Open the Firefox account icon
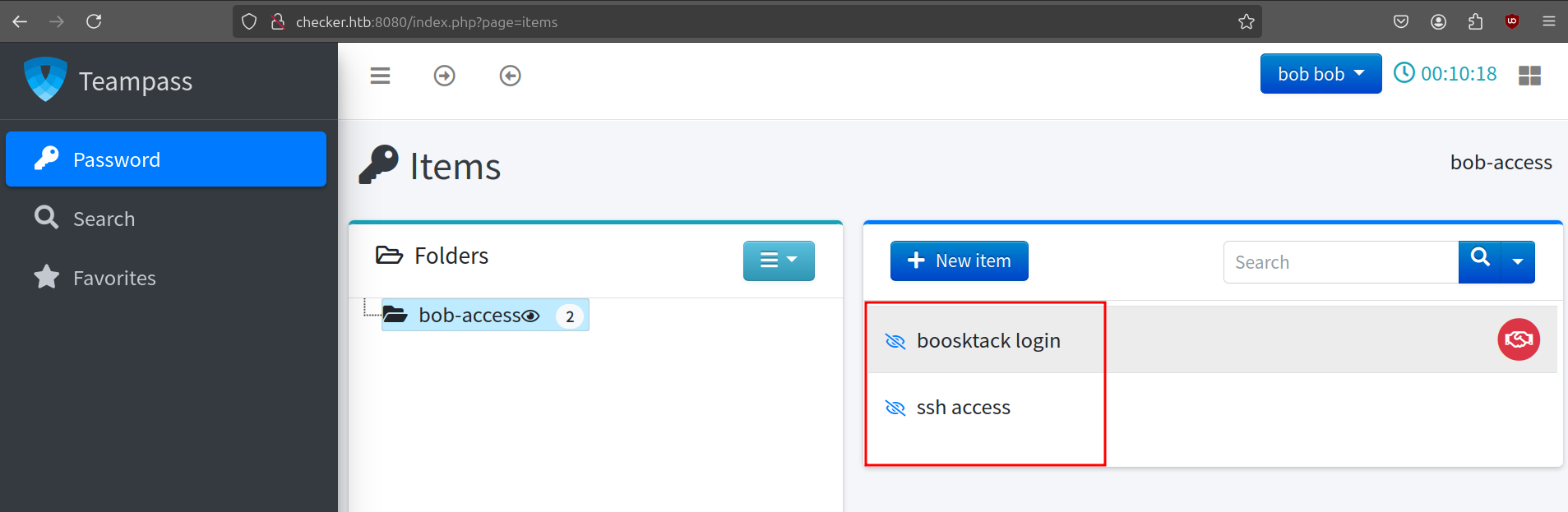Viewport: 1568px width, 512px height. point(1438,21)
